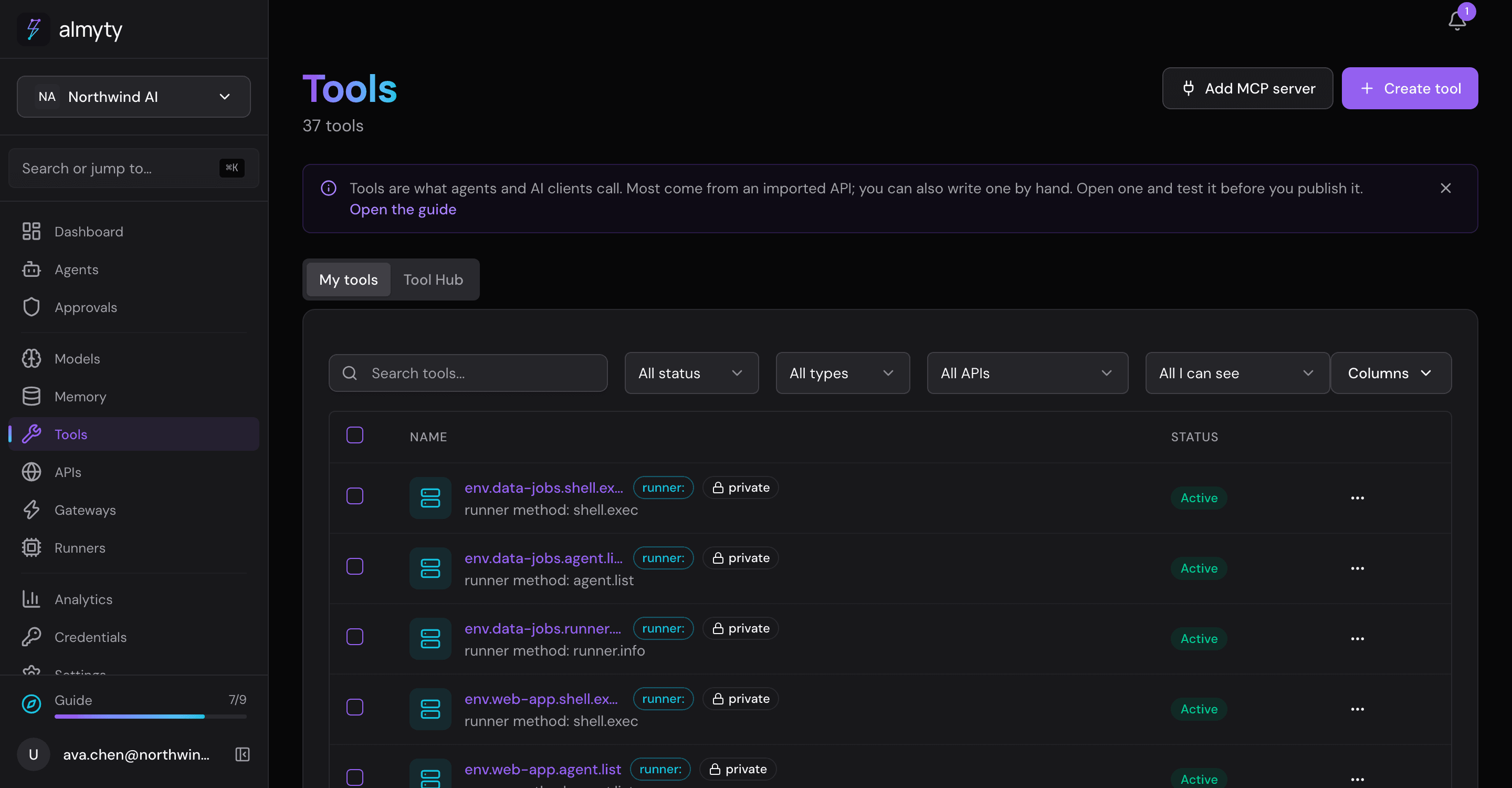Viewport: 1512px width, 788px height.
Task: Focus the Search tools input field
Action: (468, 373)
